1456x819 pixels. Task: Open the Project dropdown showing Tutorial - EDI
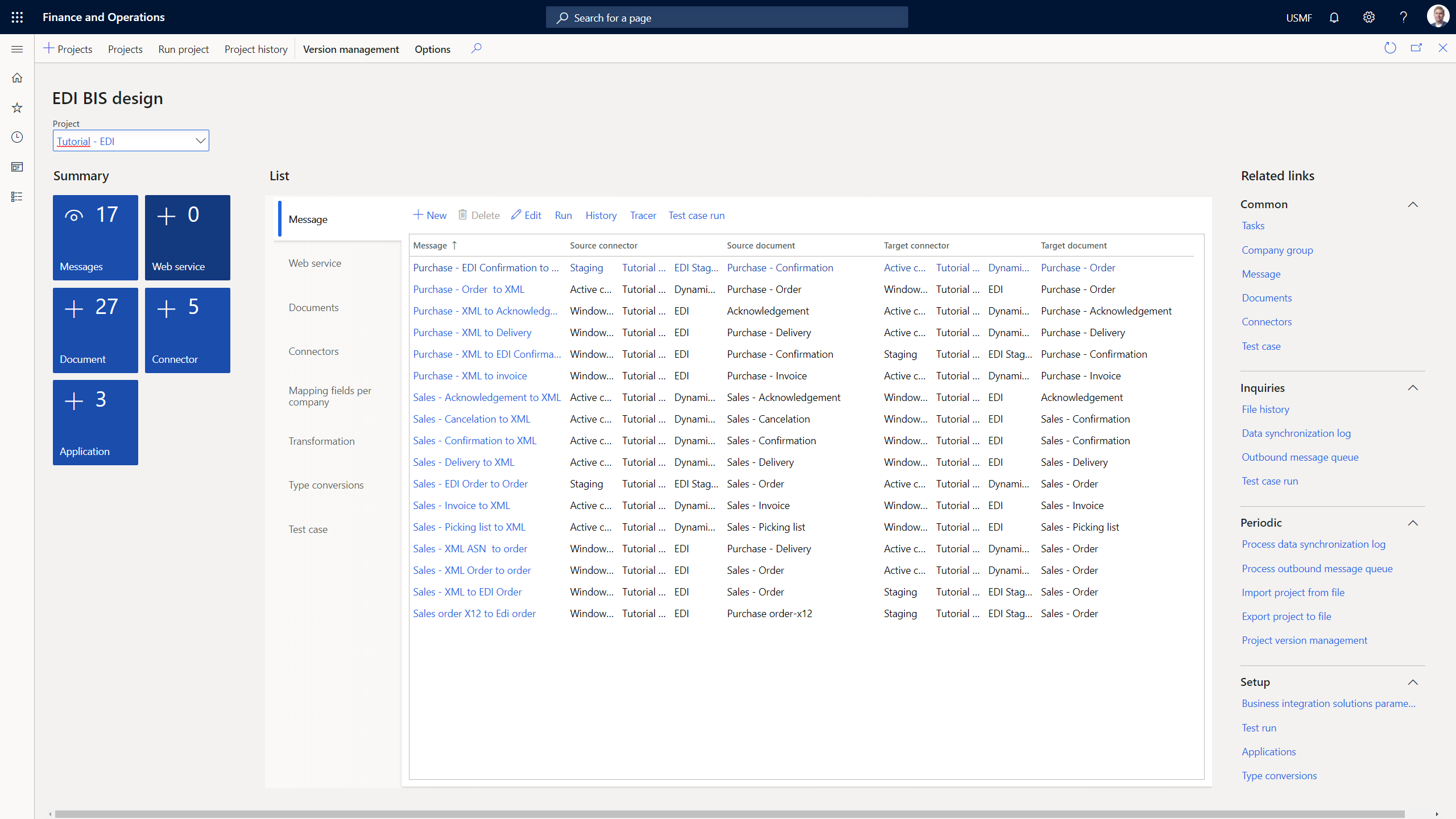point(200,140)
